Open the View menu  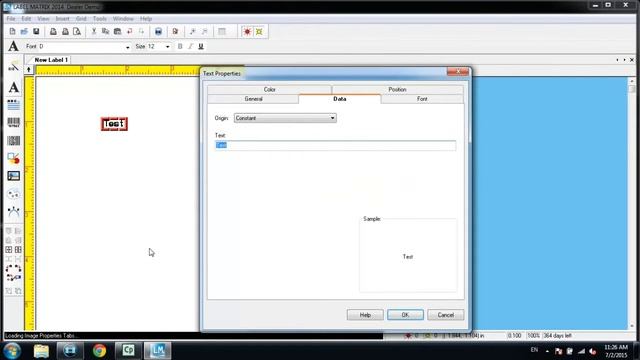(x=43, y=19)
